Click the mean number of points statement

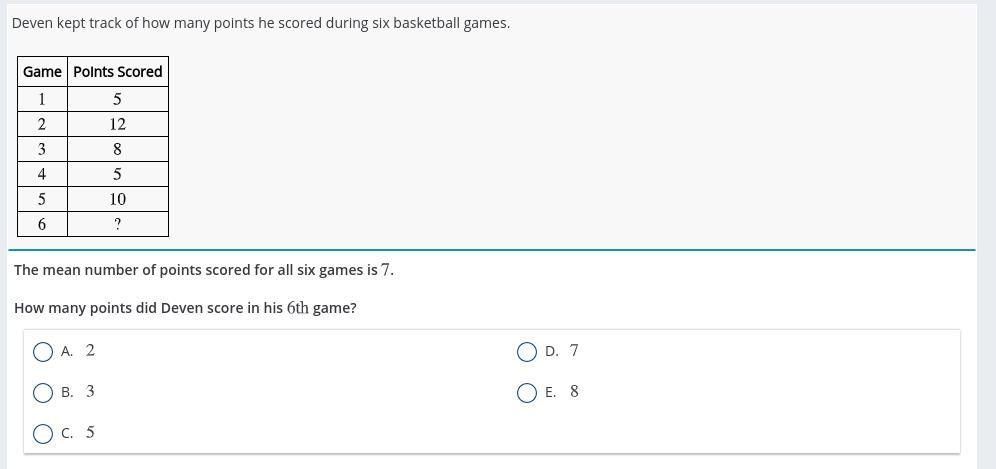pyautogui.click(x=204, y=270)
